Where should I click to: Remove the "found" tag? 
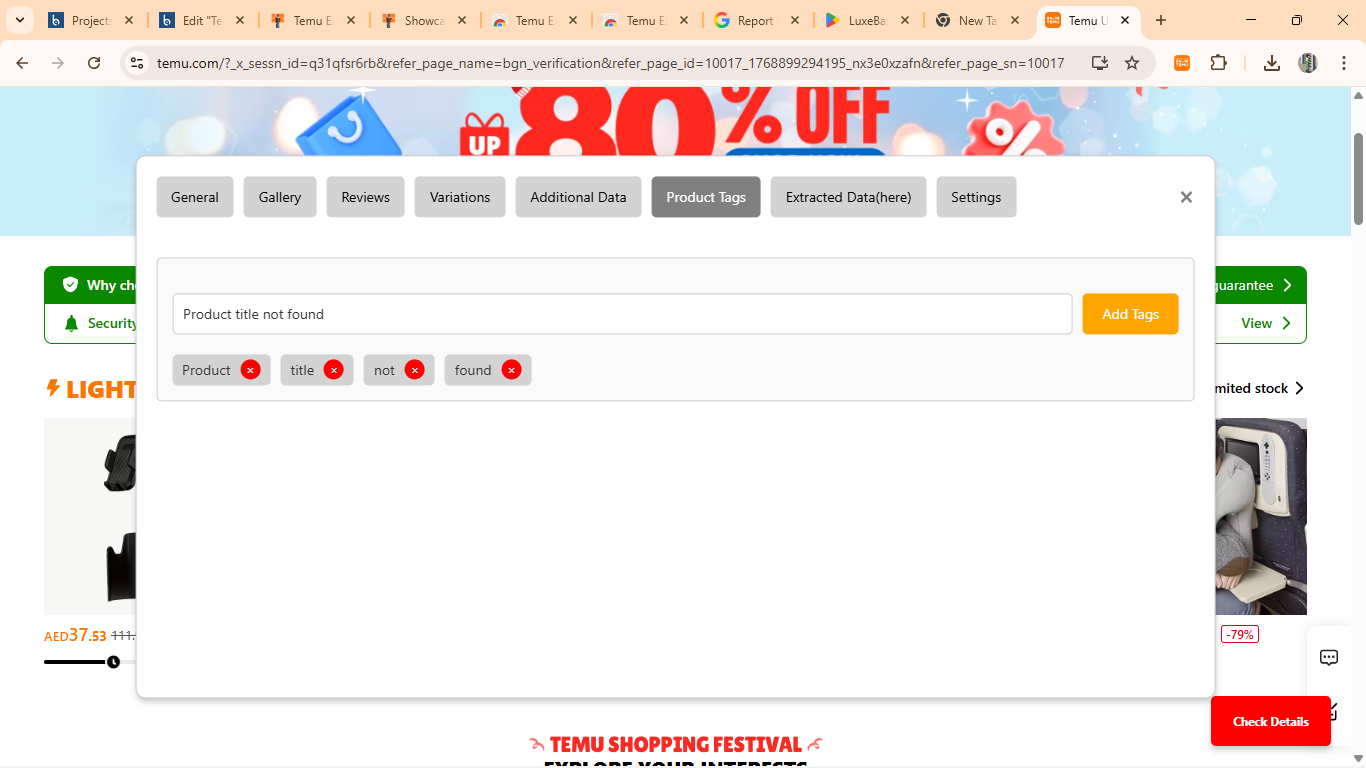pyautogui.click(x=512, y=370)
